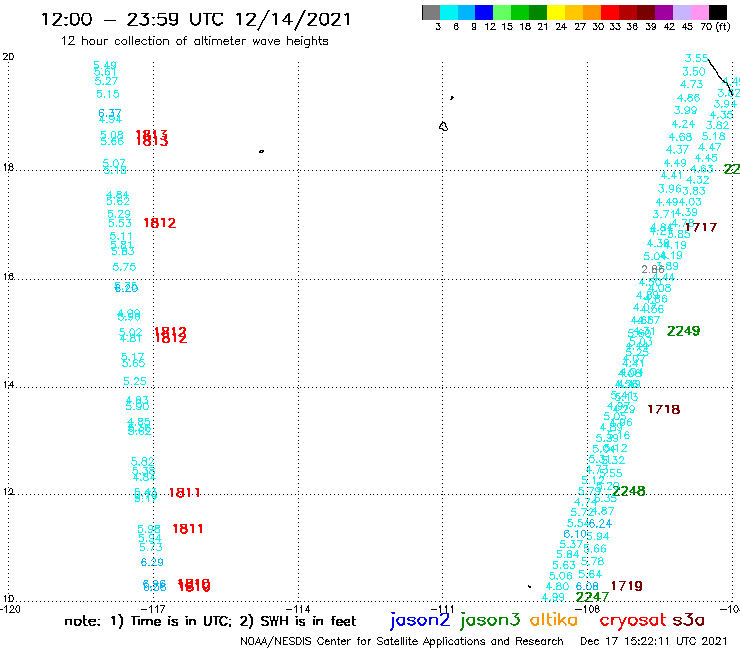Click the '-108' longitude axis label
Viewport: 740px width, 650px height.
[588, 609]
